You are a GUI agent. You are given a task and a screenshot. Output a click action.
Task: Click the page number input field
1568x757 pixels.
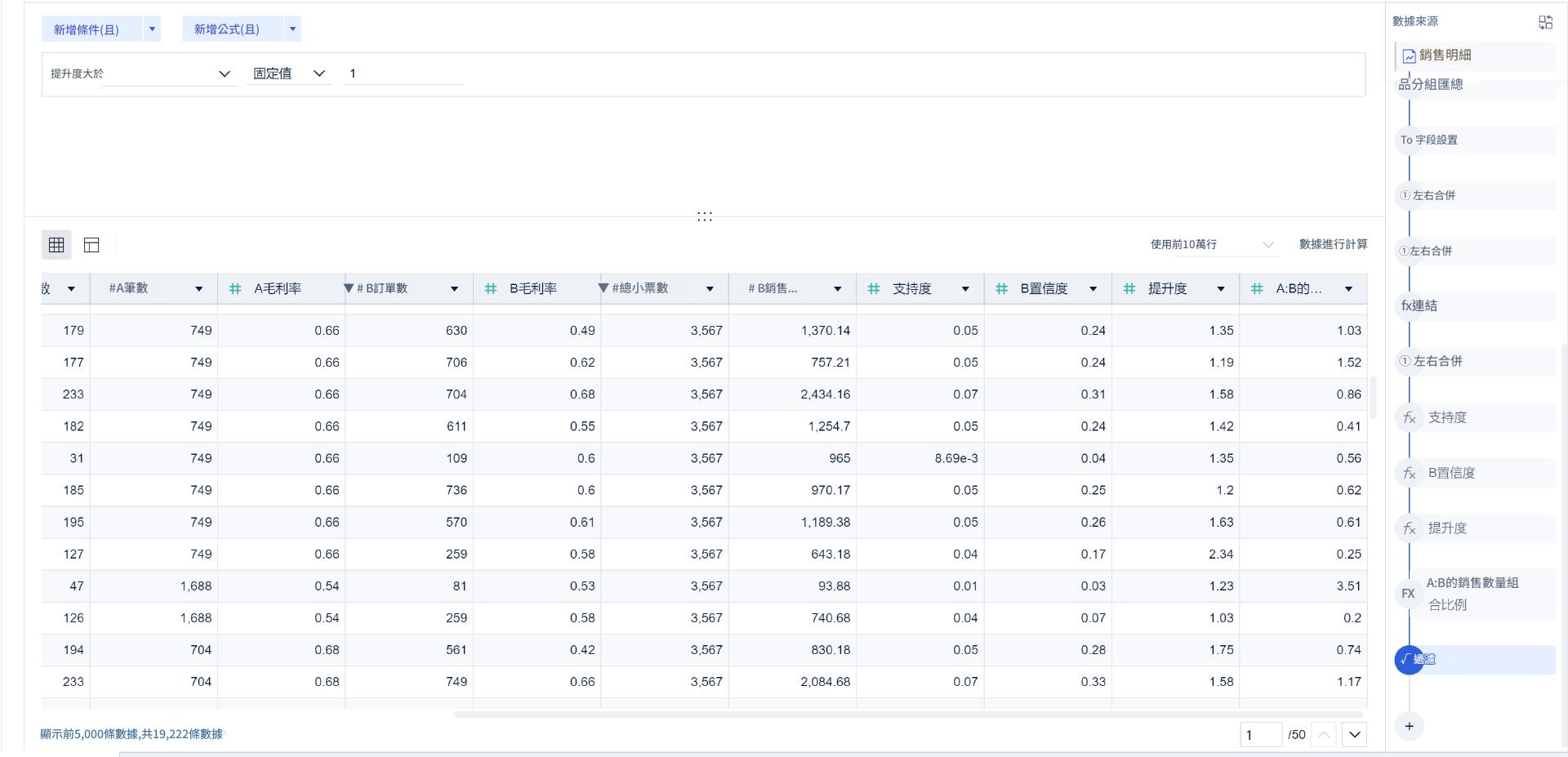tap(1261, 735)
